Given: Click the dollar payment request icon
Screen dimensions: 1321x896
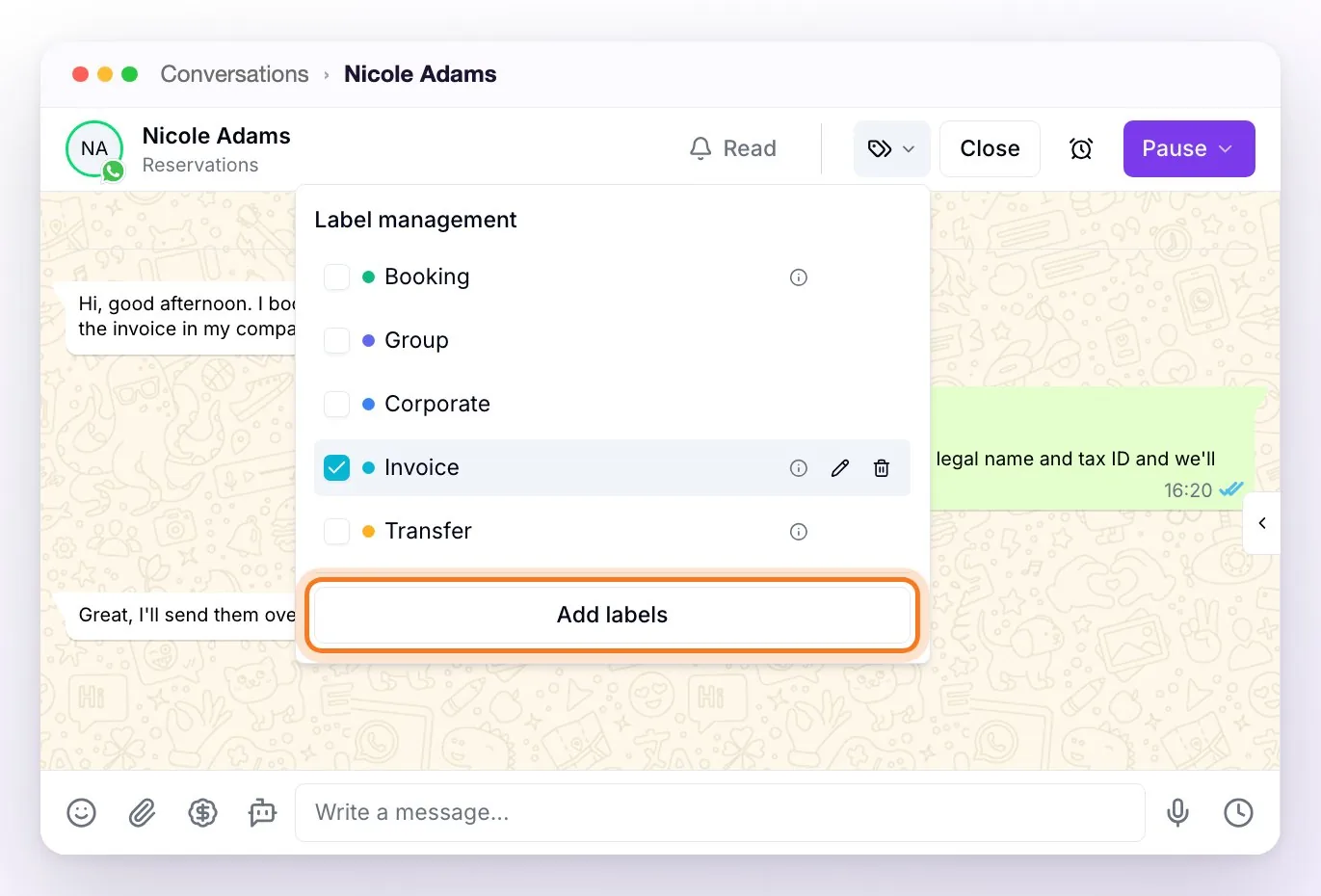Looking at the screenshot, I should [x=202, y=812].
